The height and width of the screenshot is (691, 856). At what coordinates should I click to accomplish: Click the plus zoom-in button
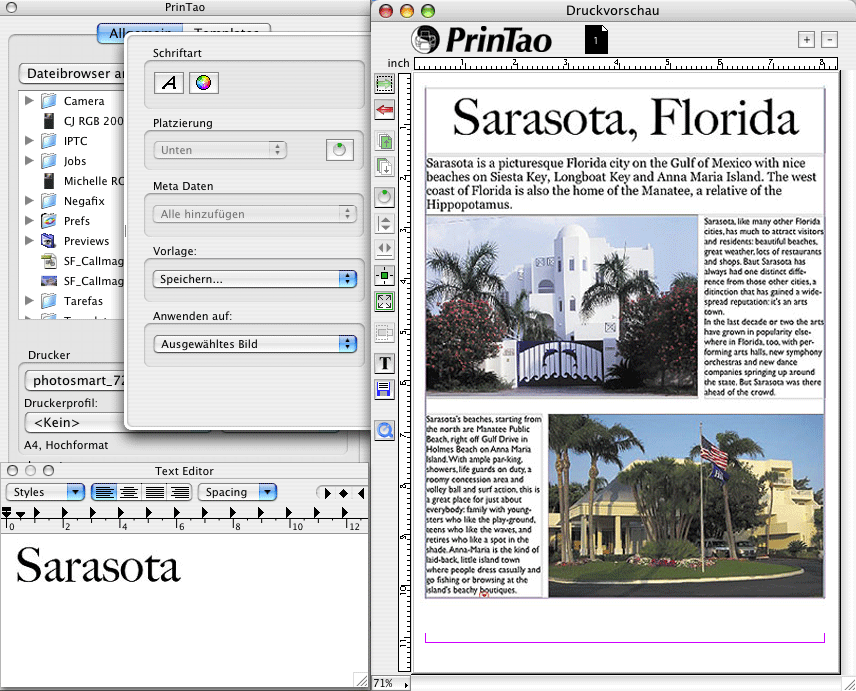tap(806, 39)
